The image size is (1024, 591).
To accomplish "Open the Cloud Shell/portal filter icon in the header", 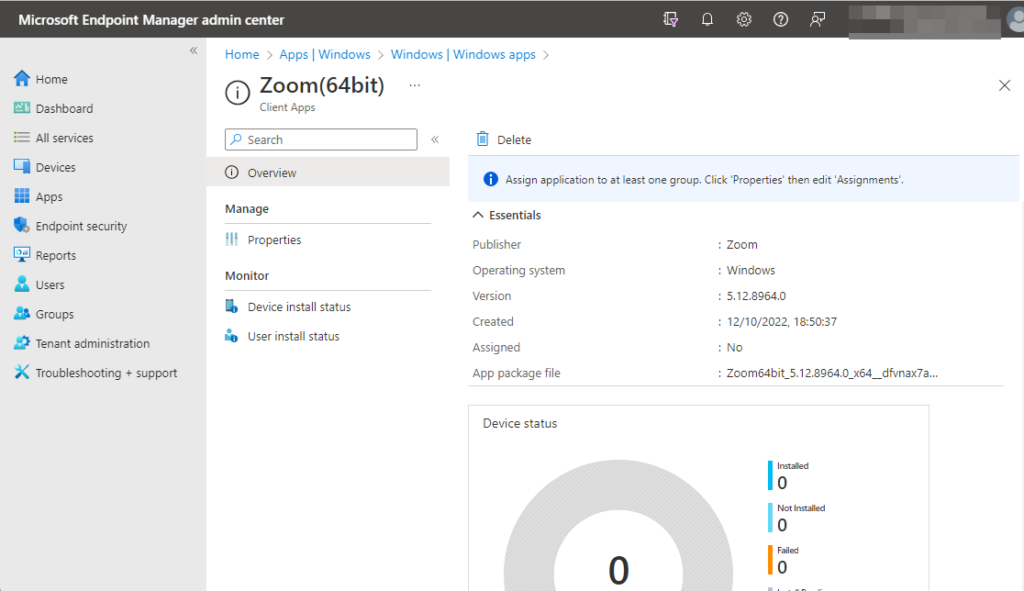I will tap(671, 20).
